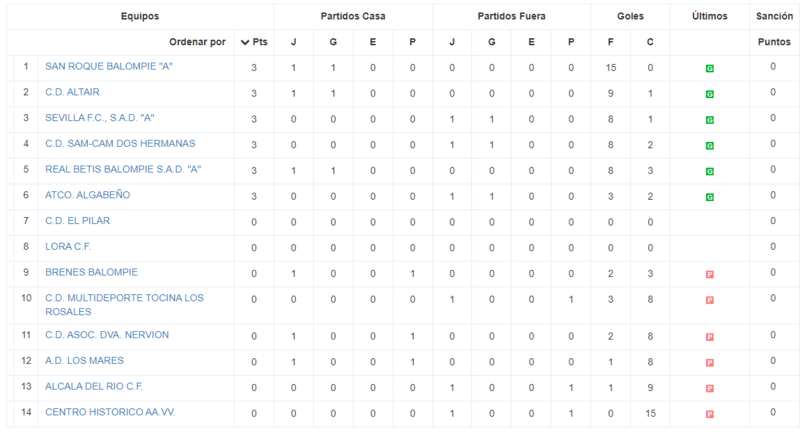This screenshot has width=800, height=439.
Task: Open the LORA C.F. team link
Action: 68,247
